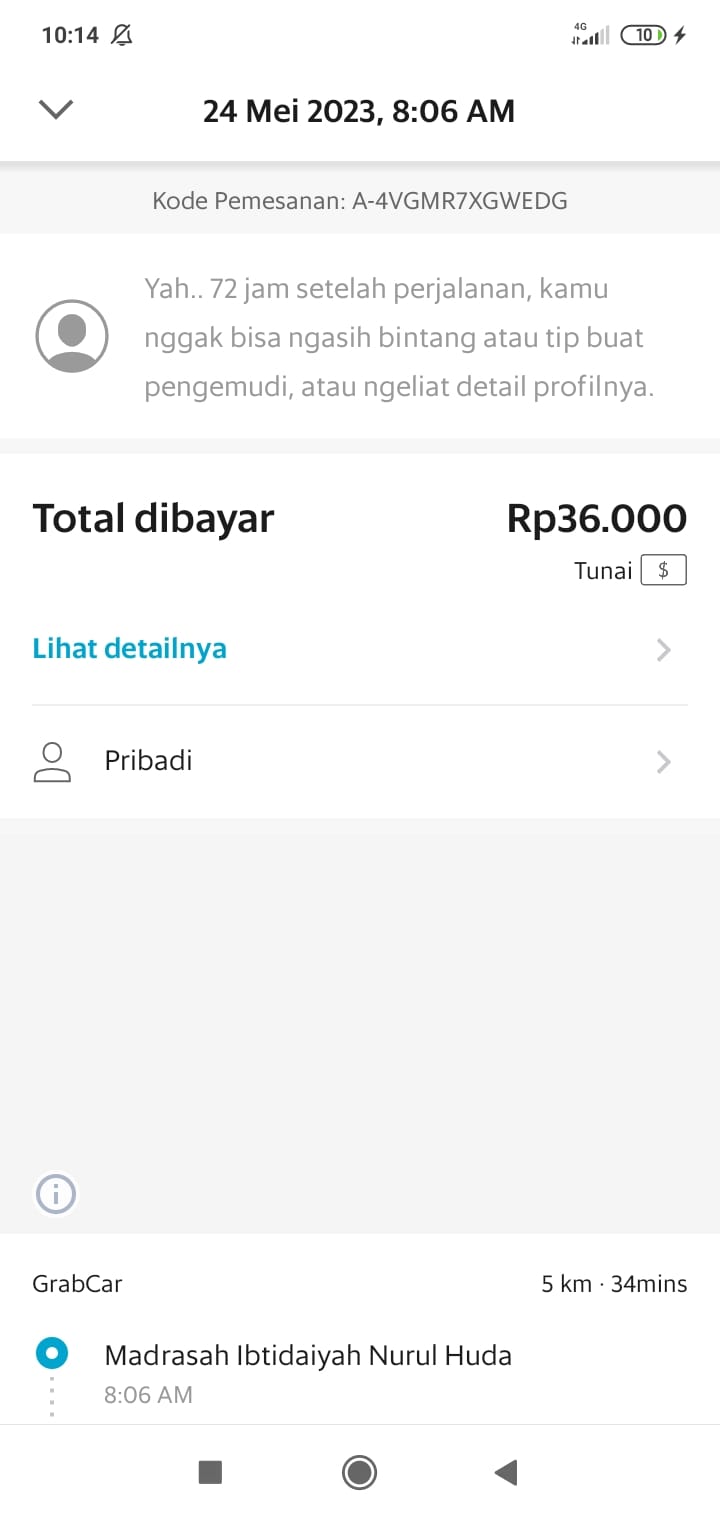Tap the battery indicator in the status bar
Image resolution: width=720 pixels, height=1520 pixels.
(x=643, y=36)
